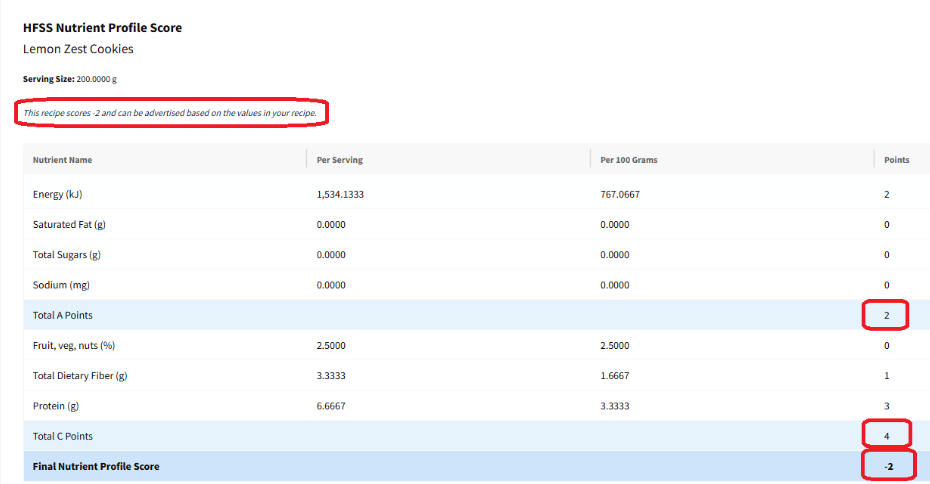Viewport: 930px width, 484px height.
Task: Click the Protein per serving value 6.6667
Action: [331, 406]
